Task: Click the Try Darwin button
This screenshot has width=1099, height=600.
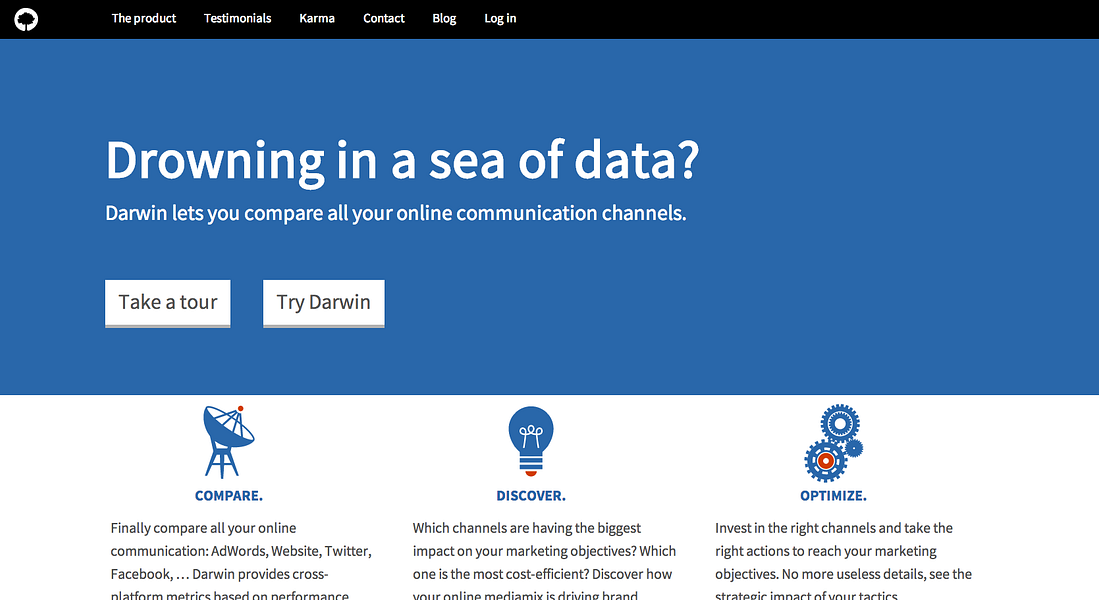Action: (324, 304)
